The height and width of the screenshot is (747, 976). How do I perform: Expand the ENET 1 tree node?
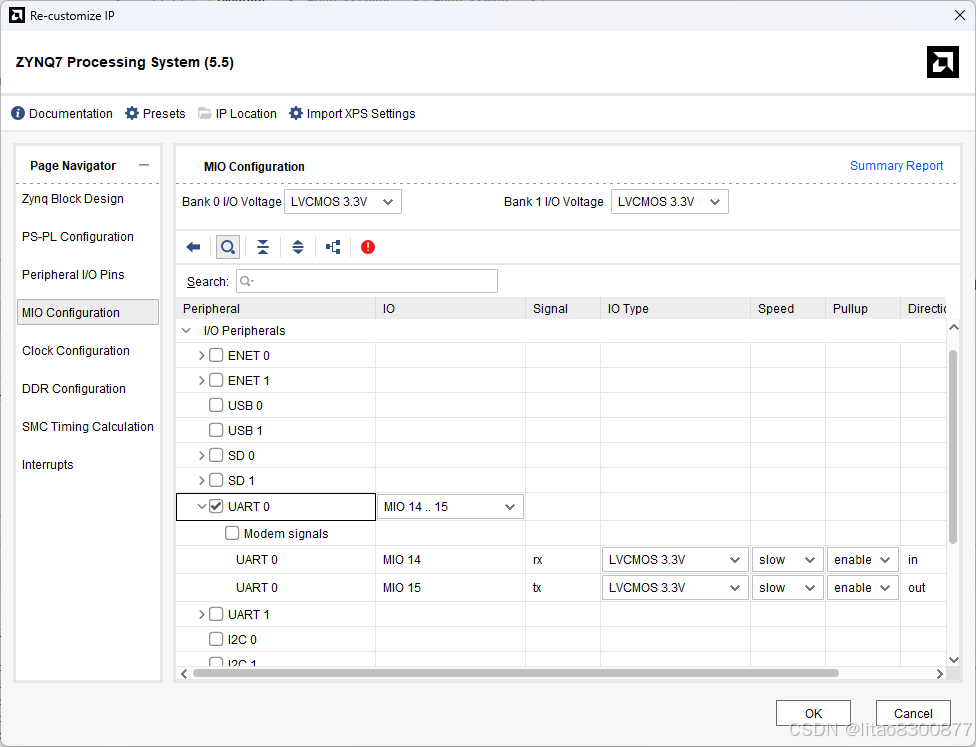[201, 380]
